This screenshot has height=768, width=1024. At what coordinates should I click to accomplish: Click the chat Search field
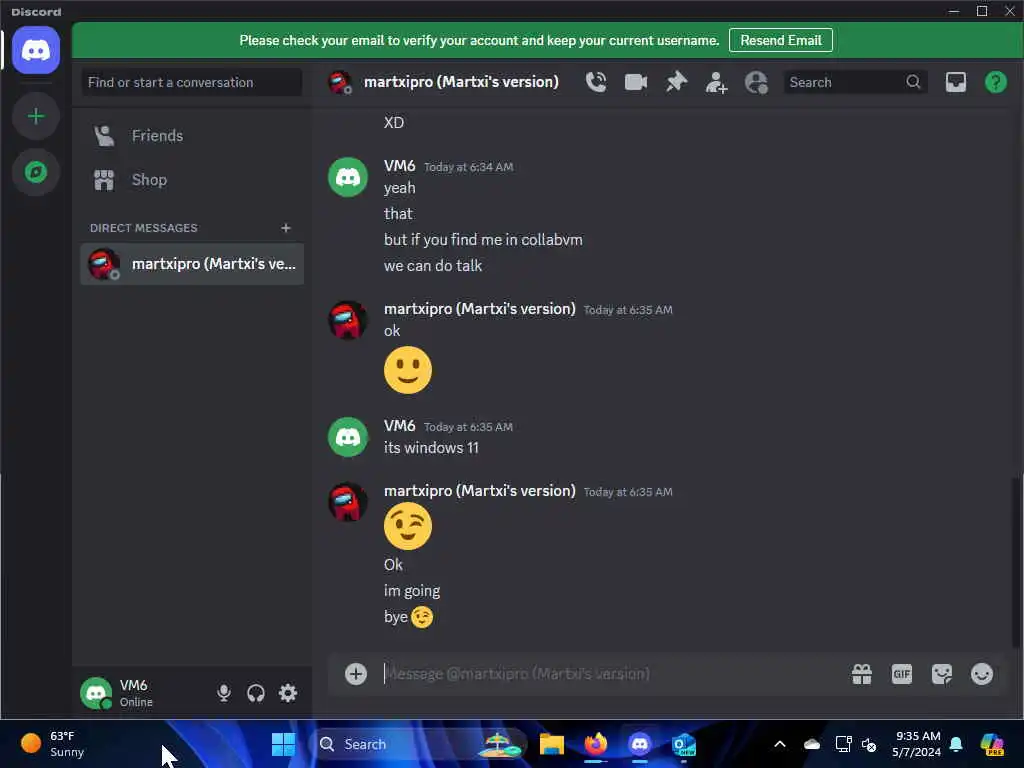point(854,82)
